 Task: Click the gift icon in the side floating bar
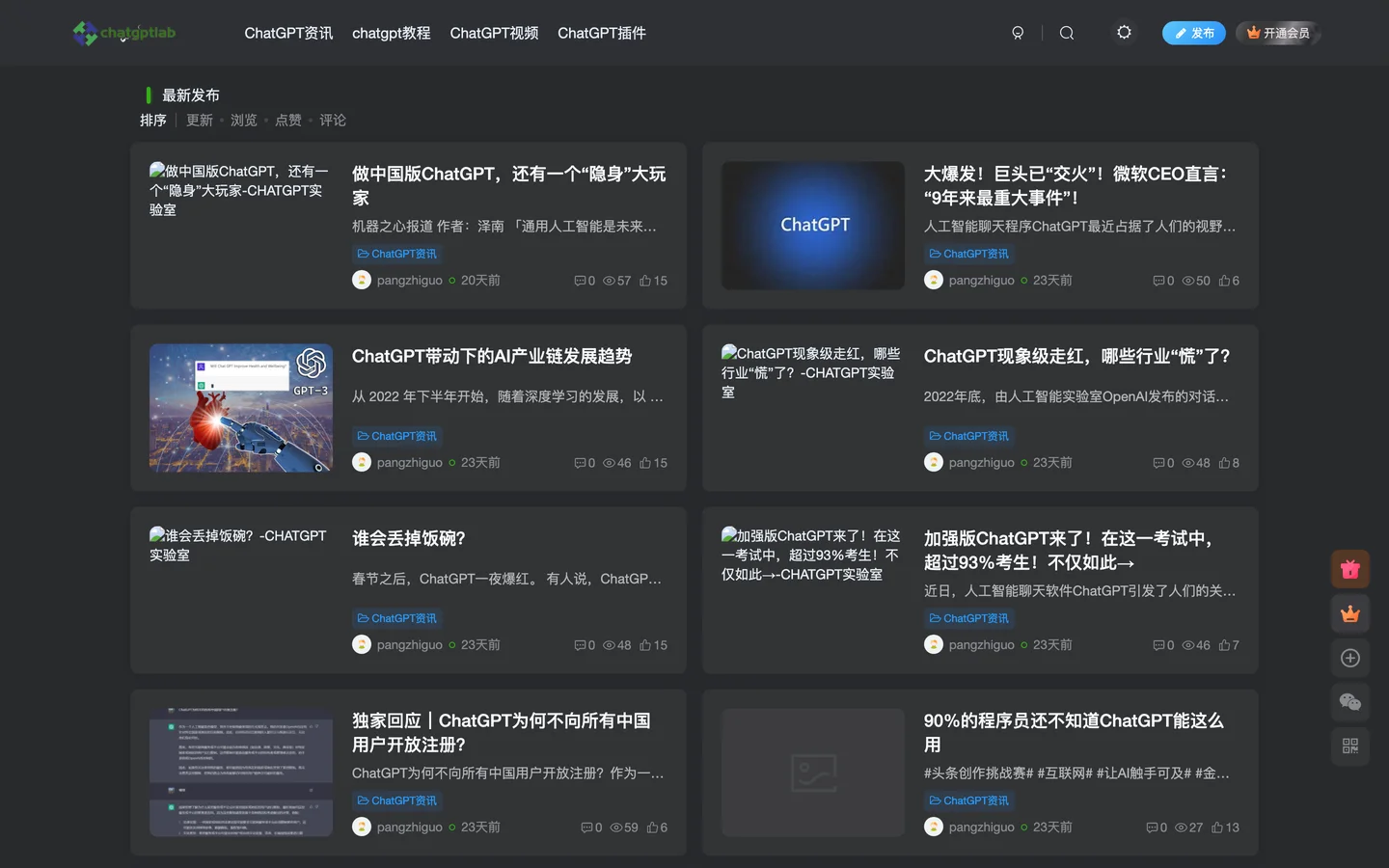(x=1350, y=569)
